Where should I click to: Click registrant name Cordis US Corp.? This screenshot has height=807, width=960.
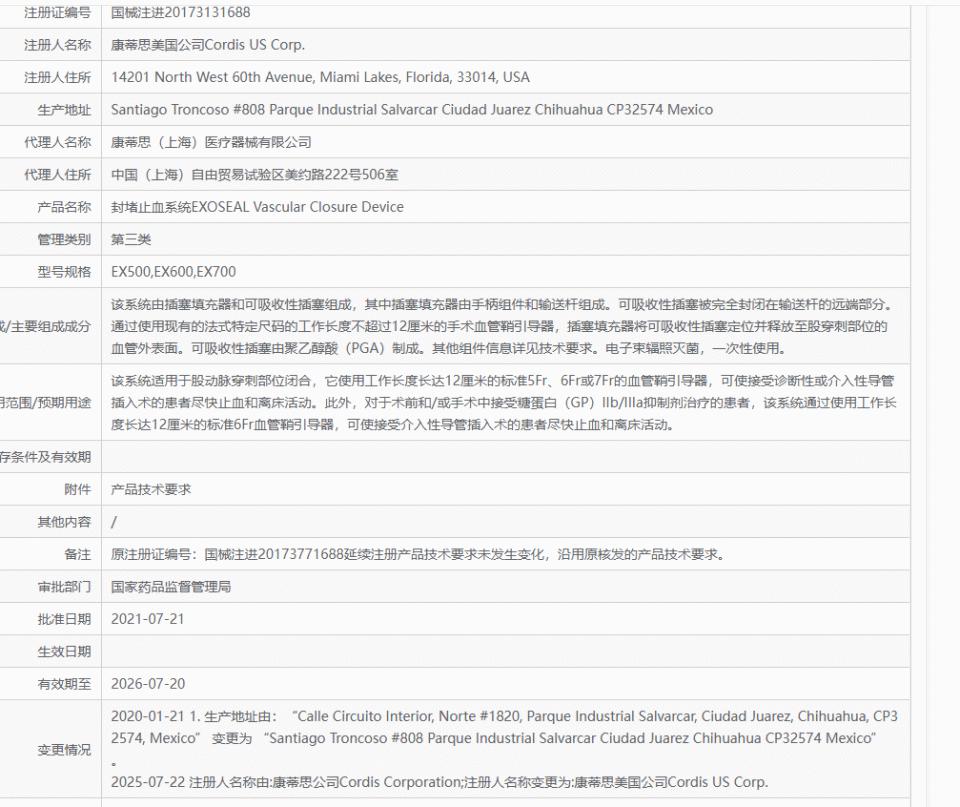click(x=208, y=45)
